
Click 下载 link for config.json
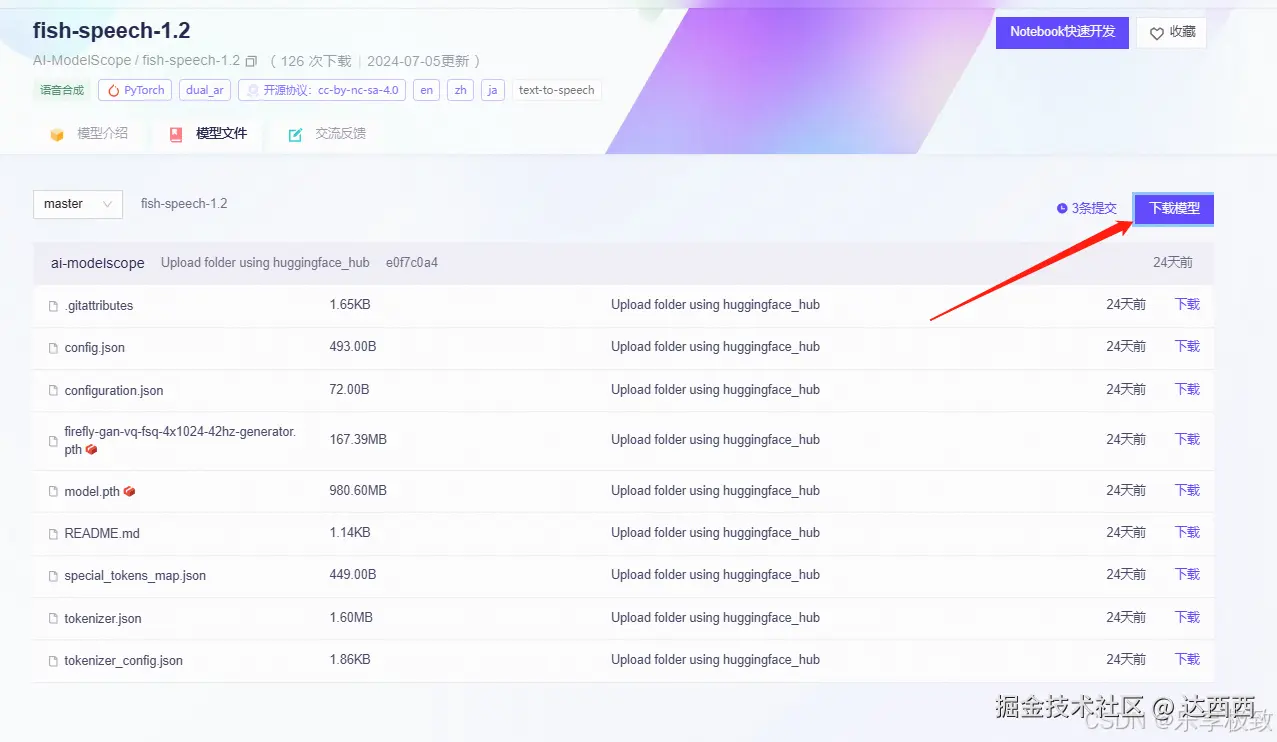1187,346
